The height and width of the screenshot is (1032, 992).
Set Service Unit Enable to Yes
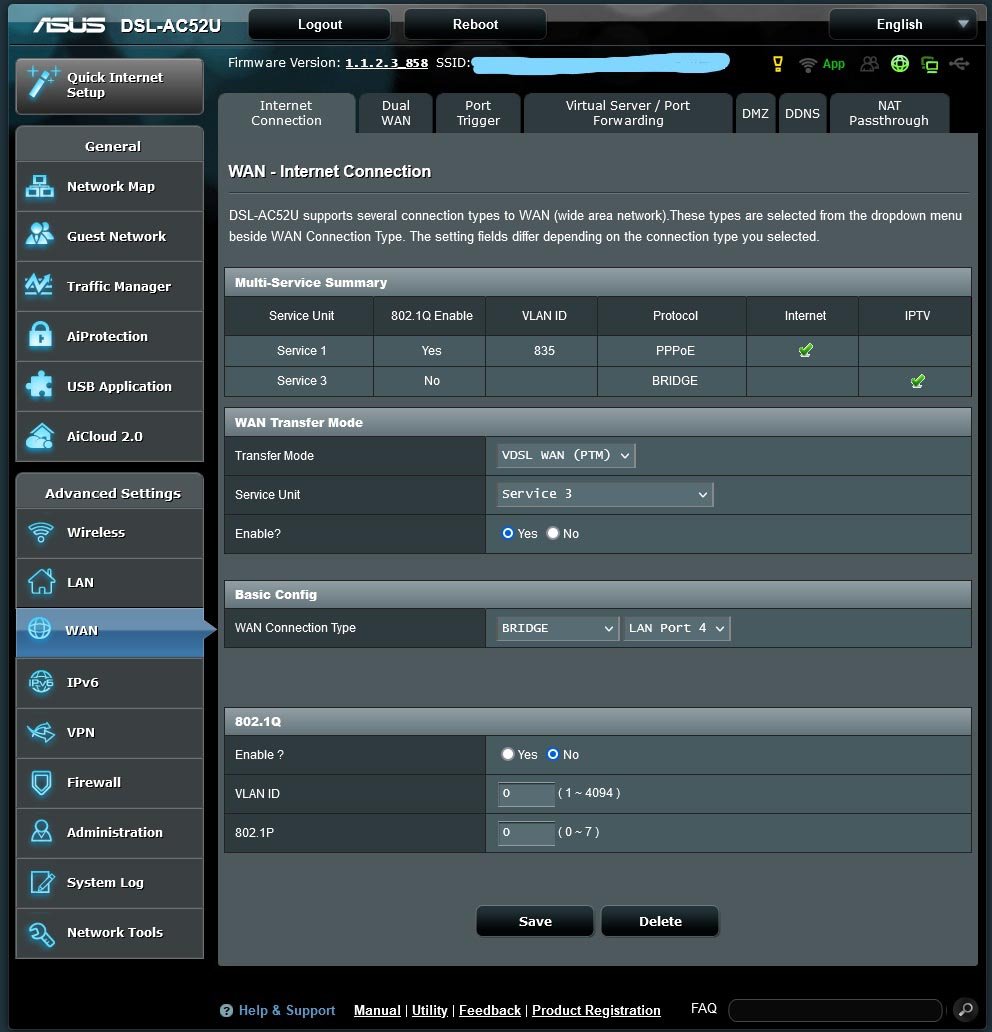click(508, 533)
